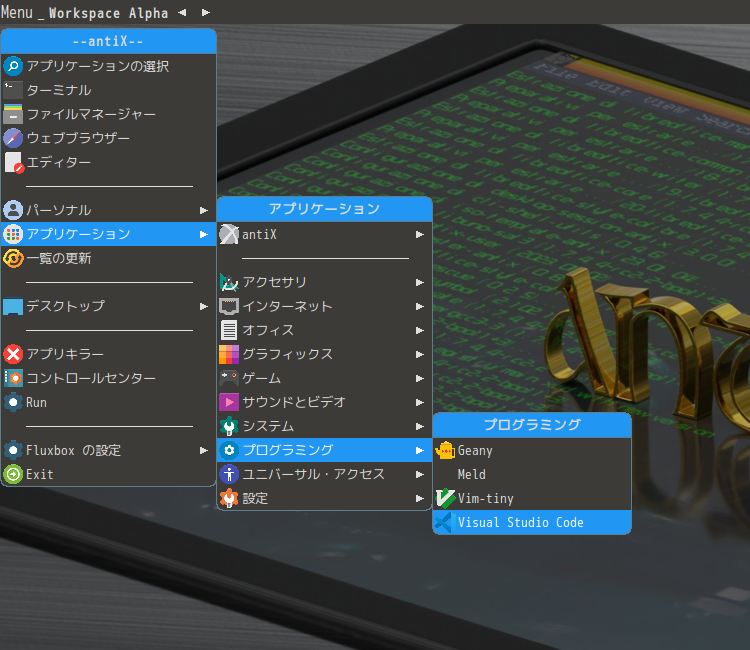This screenshot has width=750, height=650.
Task: Click the Vim-tiny green V icon
Action: [x=445, y=498]
